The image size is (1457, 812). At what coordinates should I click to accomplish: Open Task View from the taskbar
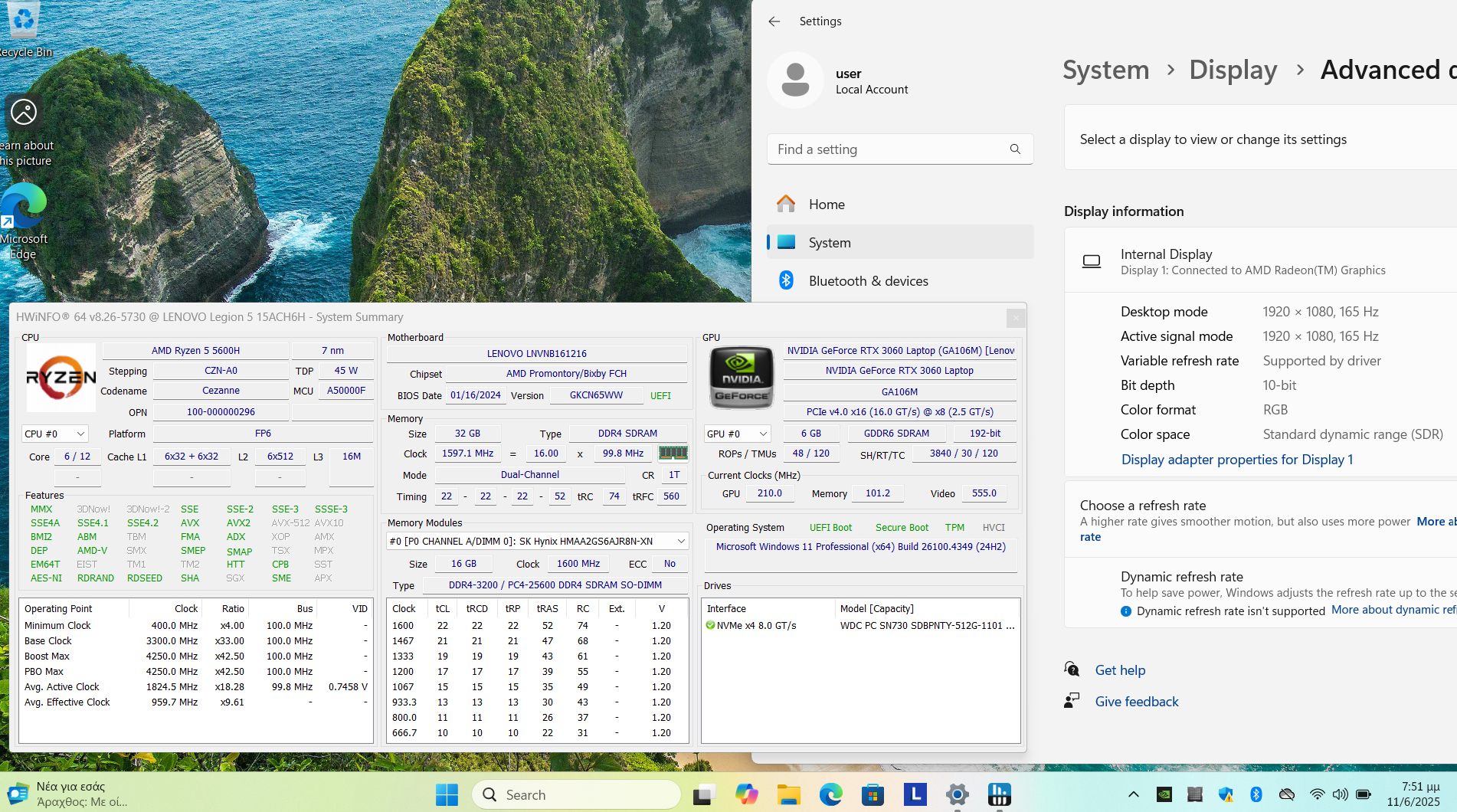pyautogui.click(x=704, y=794)
